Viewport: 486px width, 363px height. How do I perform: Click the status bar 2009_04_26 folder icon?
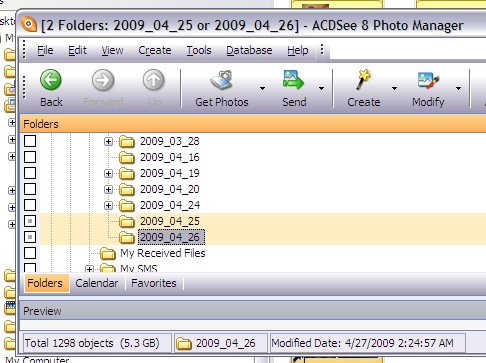point(184,343)
